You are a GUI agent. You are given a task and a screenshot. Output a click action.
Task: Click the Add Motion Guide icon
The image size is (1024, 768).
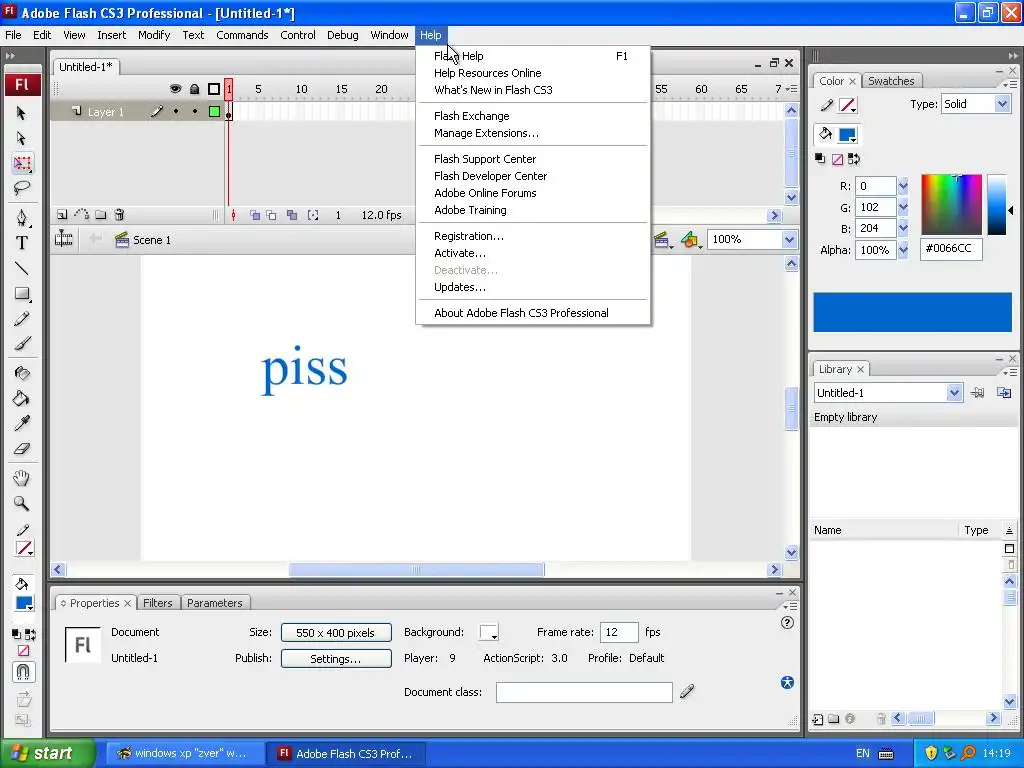(82, 214)
